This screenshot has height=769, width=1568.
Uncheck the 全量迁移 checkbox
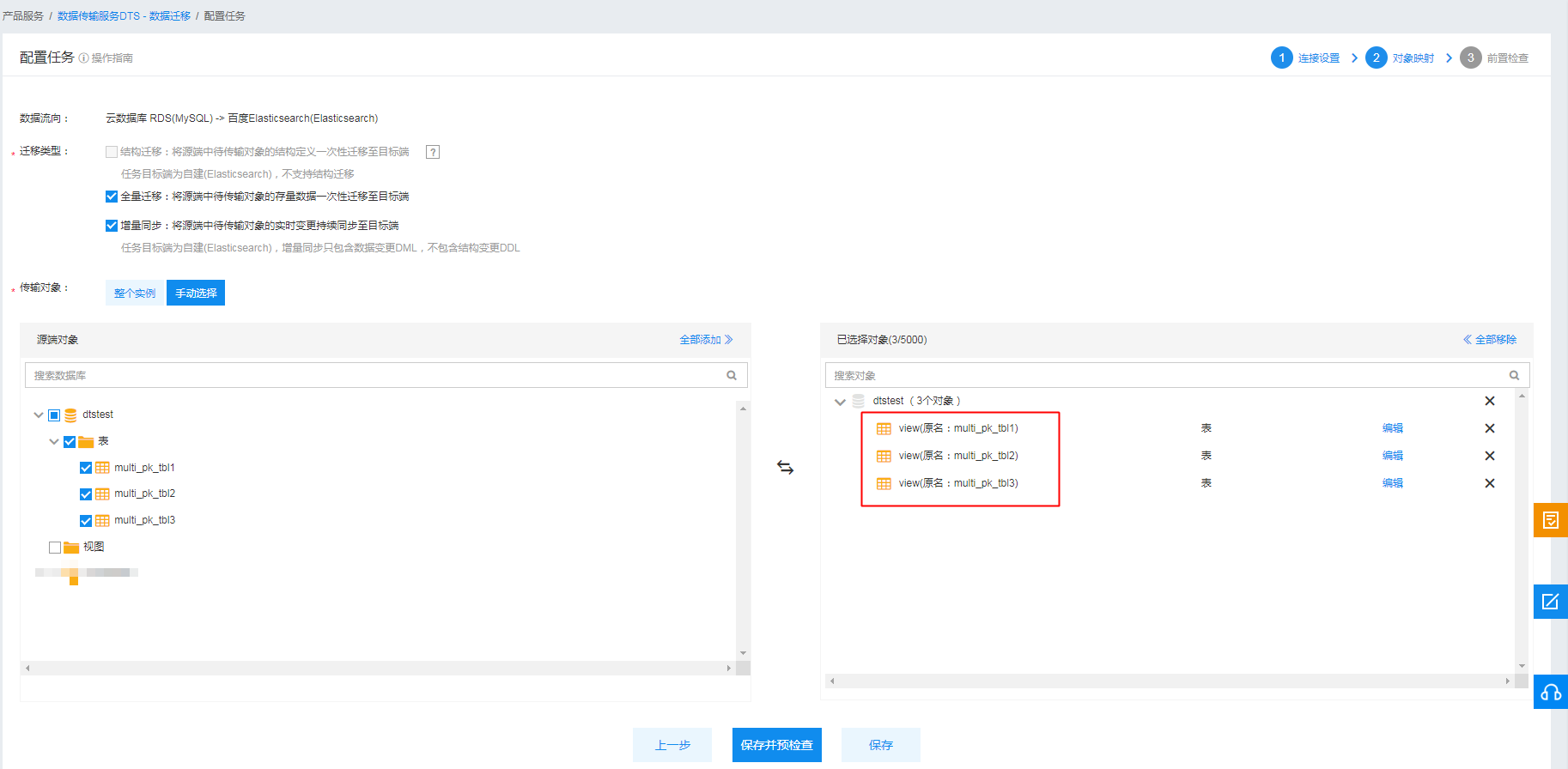[112, 197]
